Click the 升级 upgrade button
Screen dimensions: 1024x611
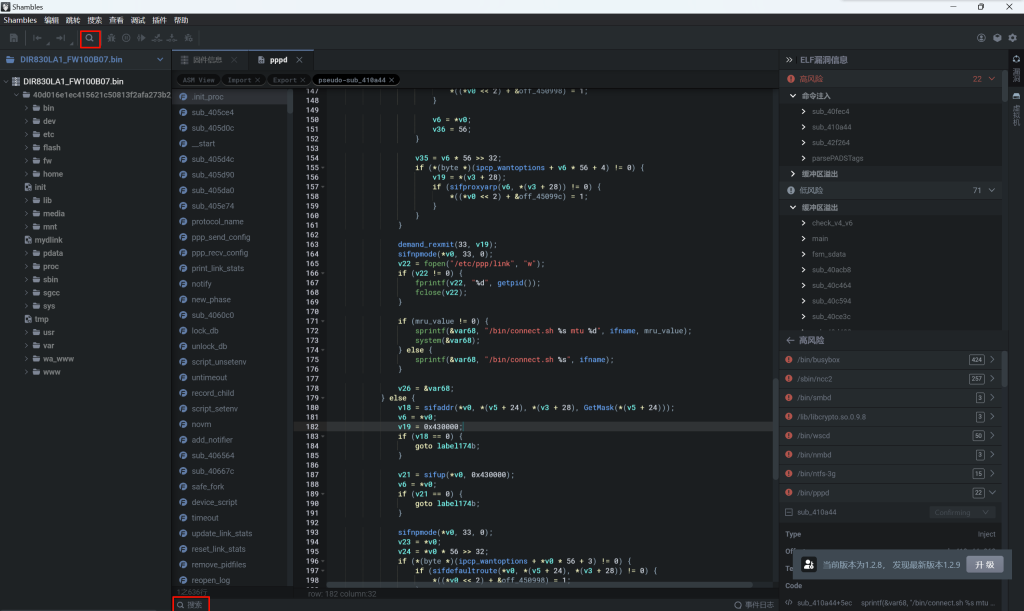[x=984, y=564]
